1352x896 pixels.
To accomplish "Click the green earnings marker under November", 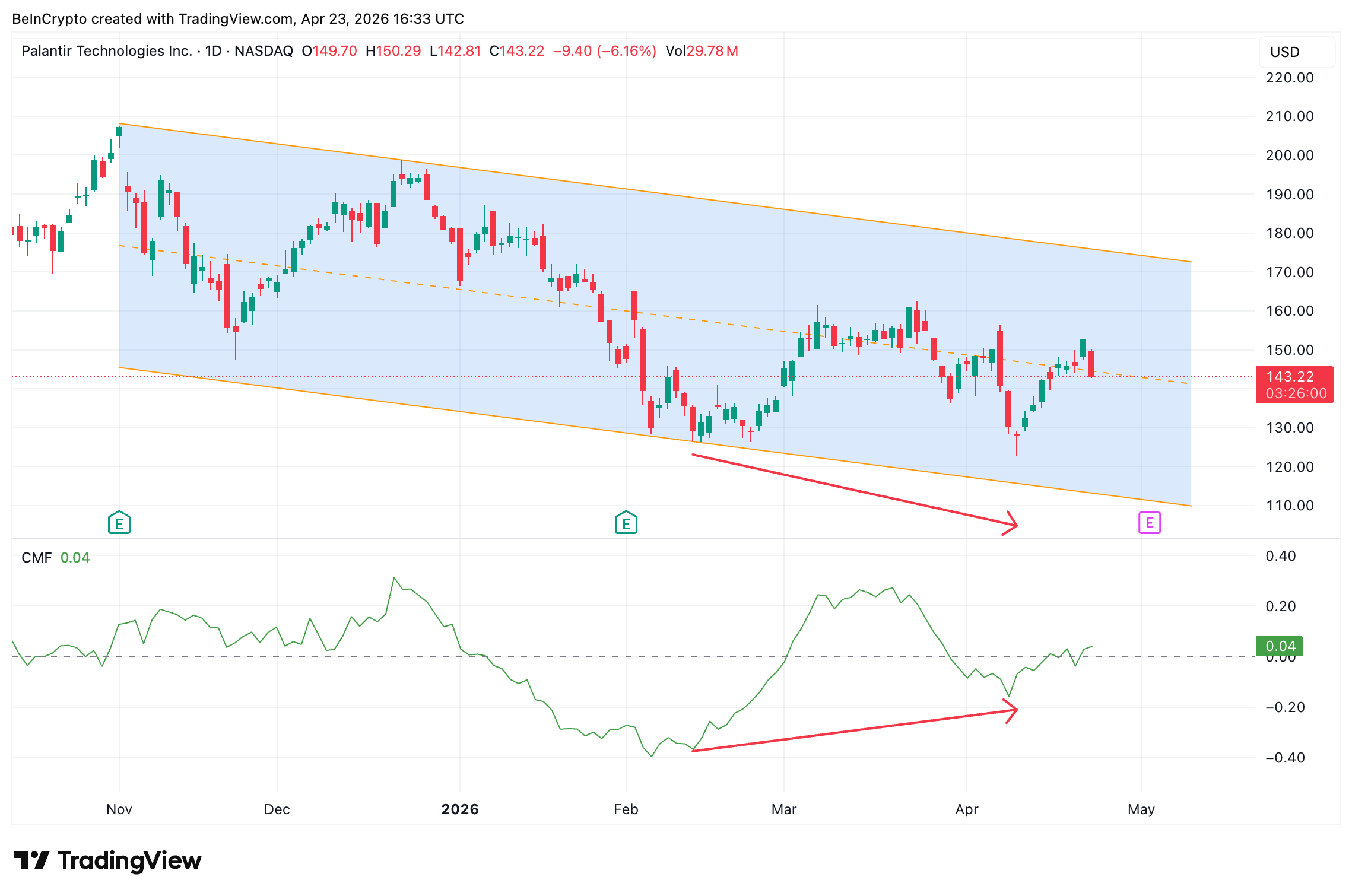I will coord(119,523).
